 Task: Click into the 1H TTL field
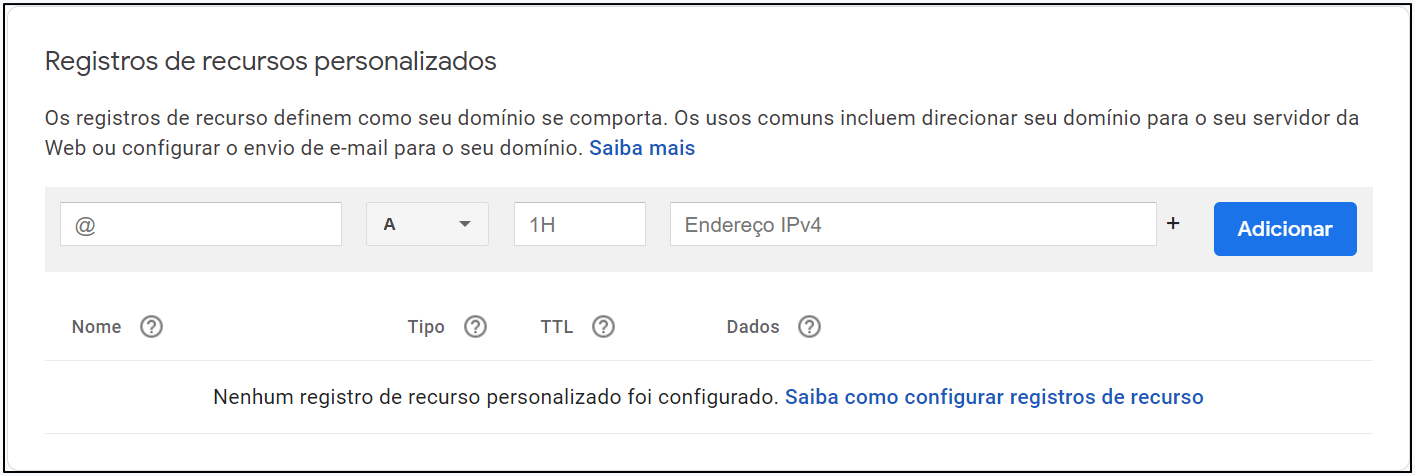tap(580, 224)
